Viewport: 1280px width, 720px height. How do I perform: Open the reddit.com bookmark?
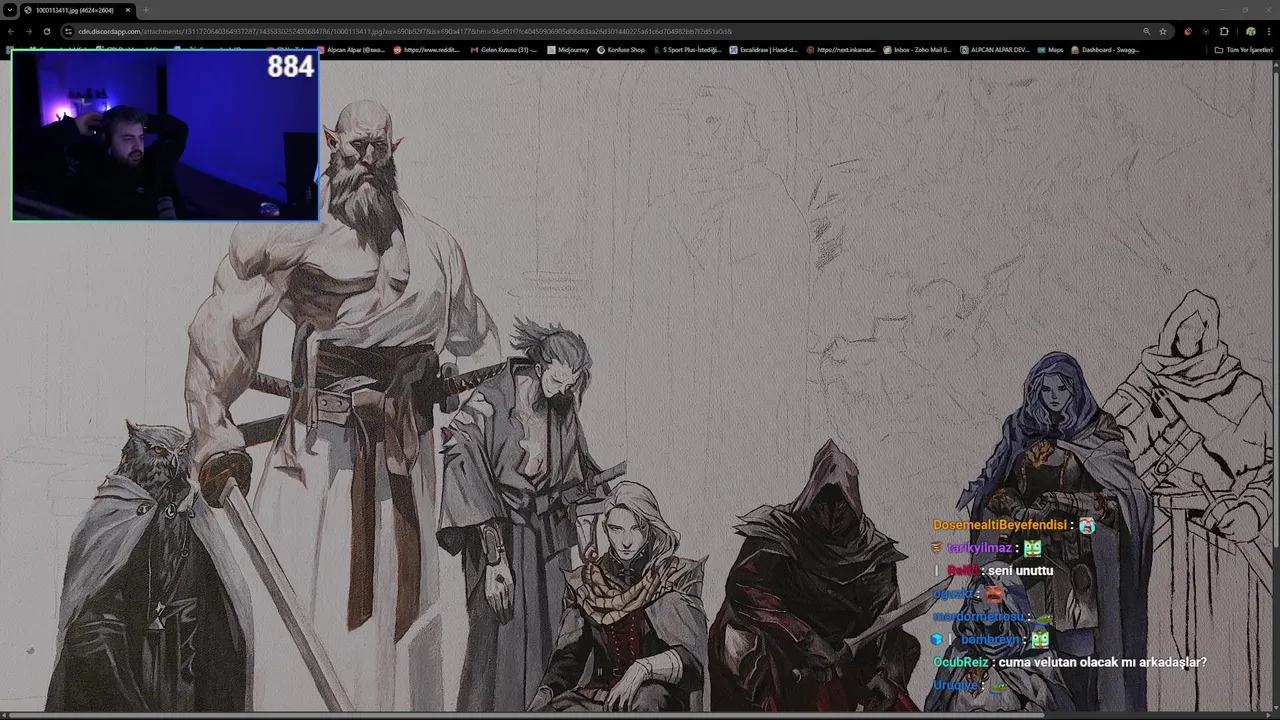point(426,49)
